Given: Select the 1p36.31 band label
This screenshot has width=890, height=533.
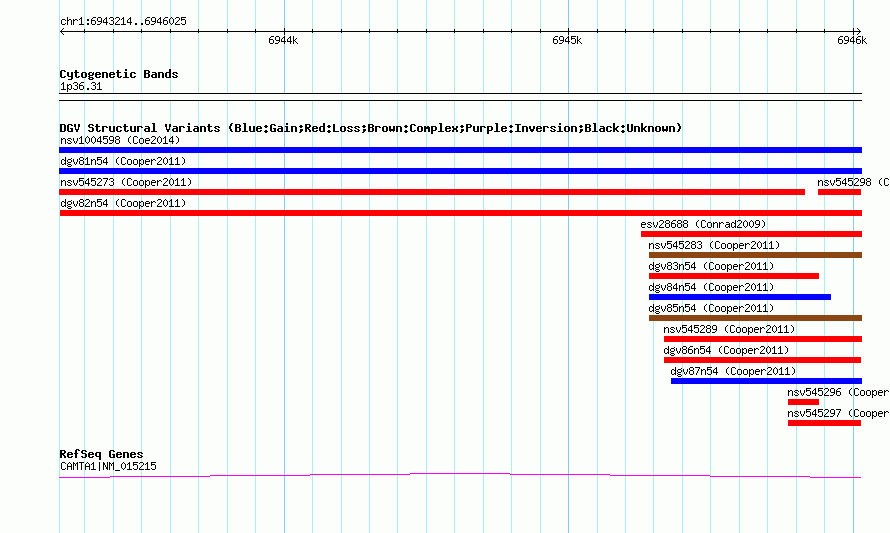Looking at the screenshot, I should pyautogui.click(x=81, y=87).
